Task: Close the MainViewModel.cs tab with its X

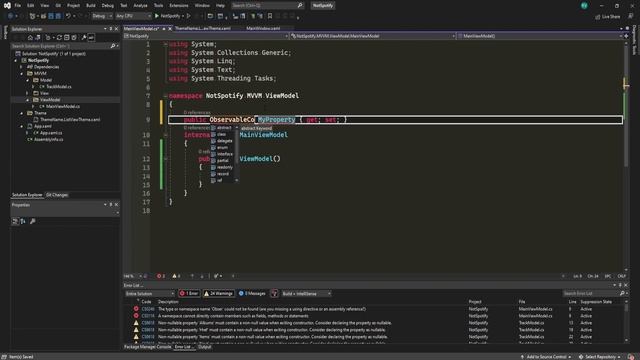Action: pos(170,29)
